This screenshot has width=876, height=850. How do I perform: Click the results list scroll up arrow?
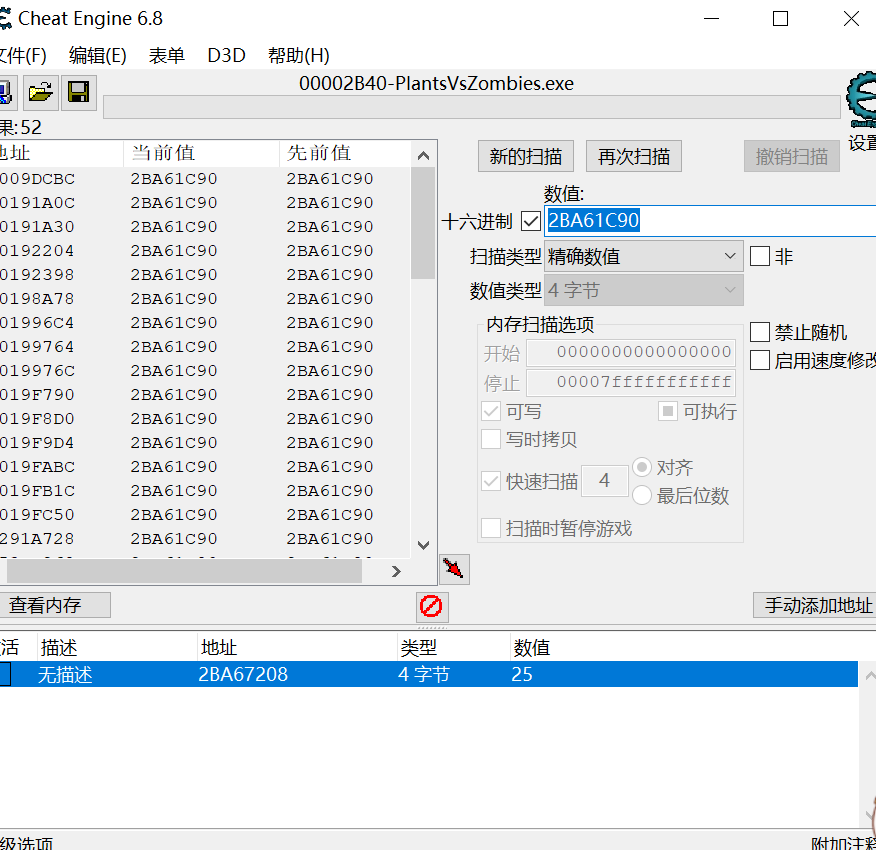pyautogui.click(x=423, y=156)
